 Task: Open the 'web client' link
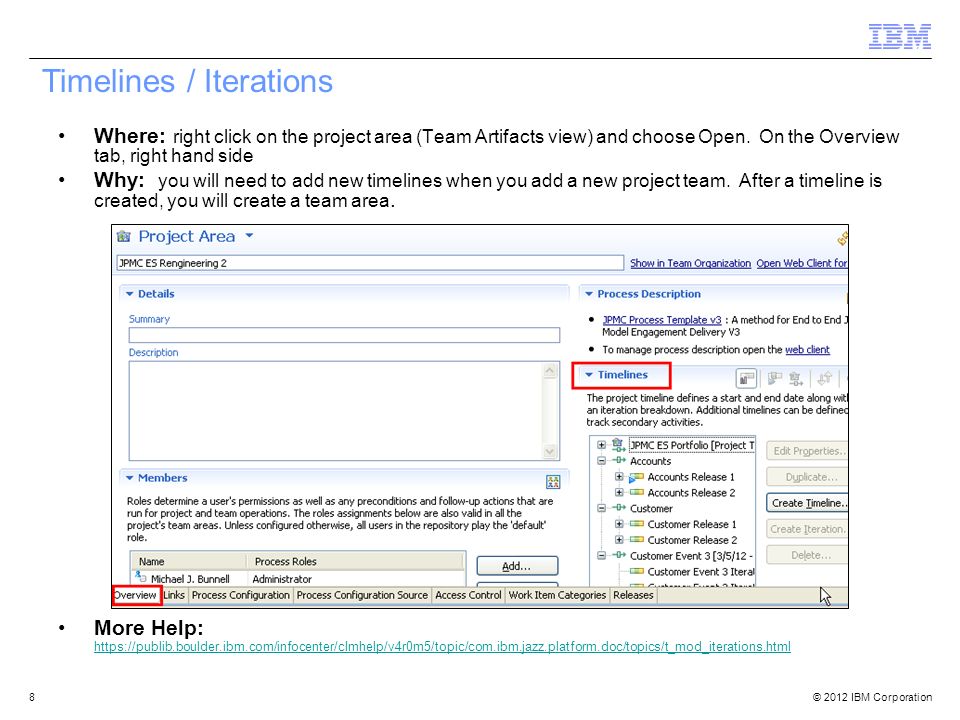[807, 350]
